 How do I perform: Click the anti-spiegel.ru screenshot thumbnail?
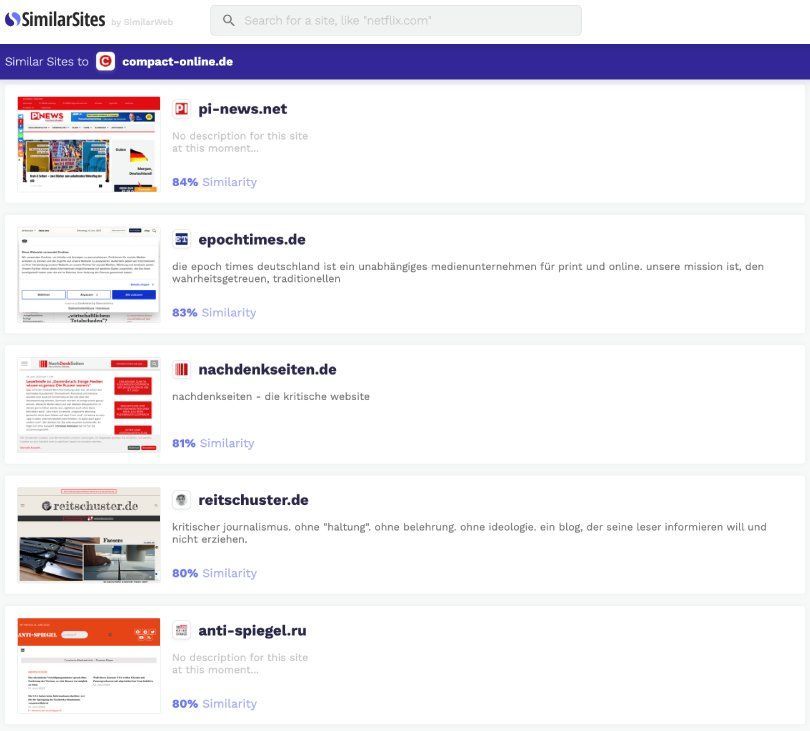(89, 665)
